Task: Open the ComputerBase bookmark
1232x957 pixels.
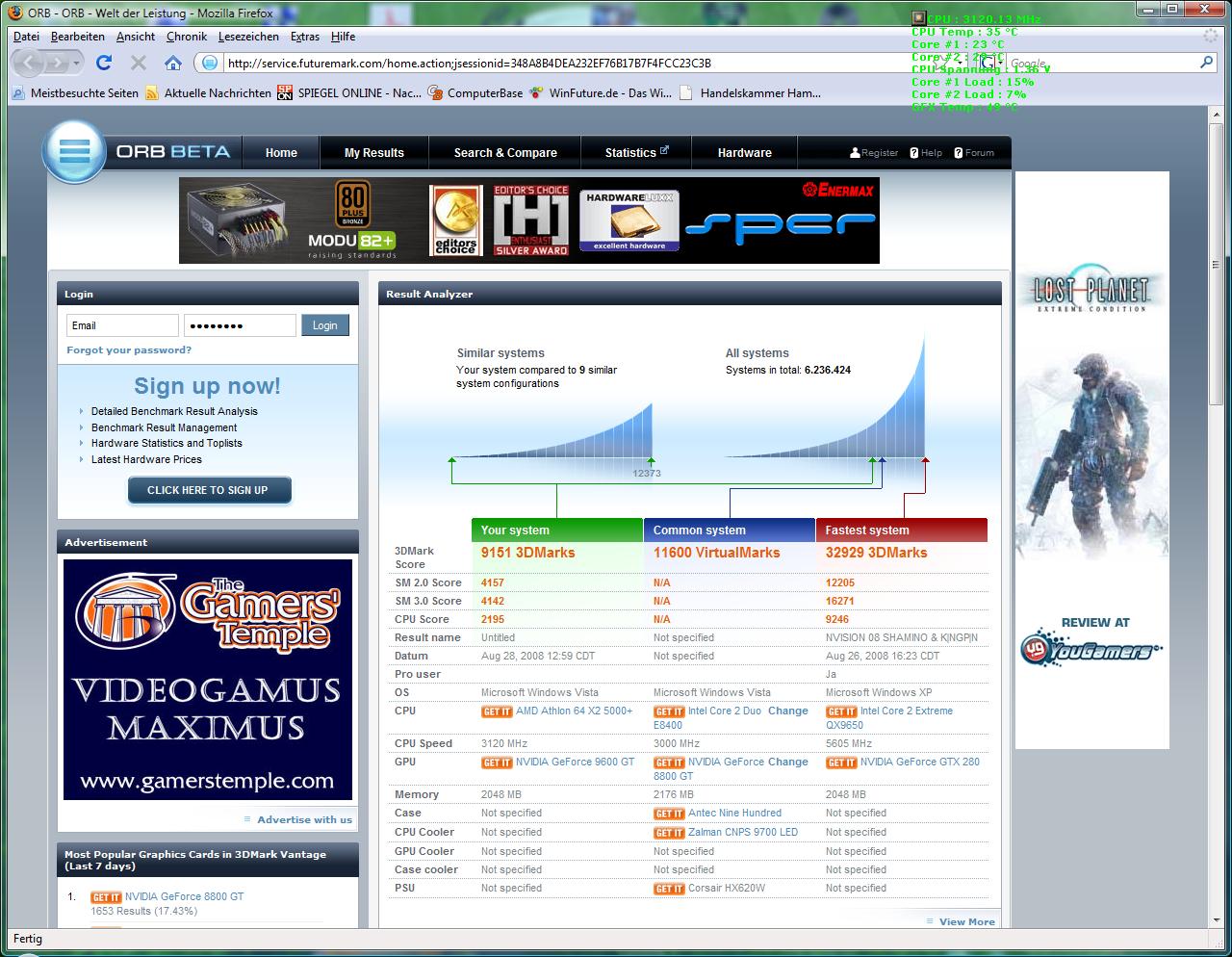Action: point(475,93)
